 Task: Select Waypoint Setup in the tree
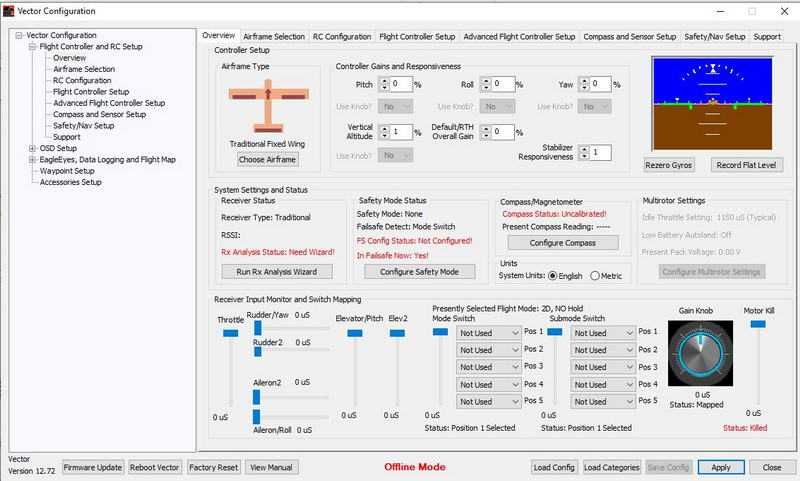pos(67,171)
